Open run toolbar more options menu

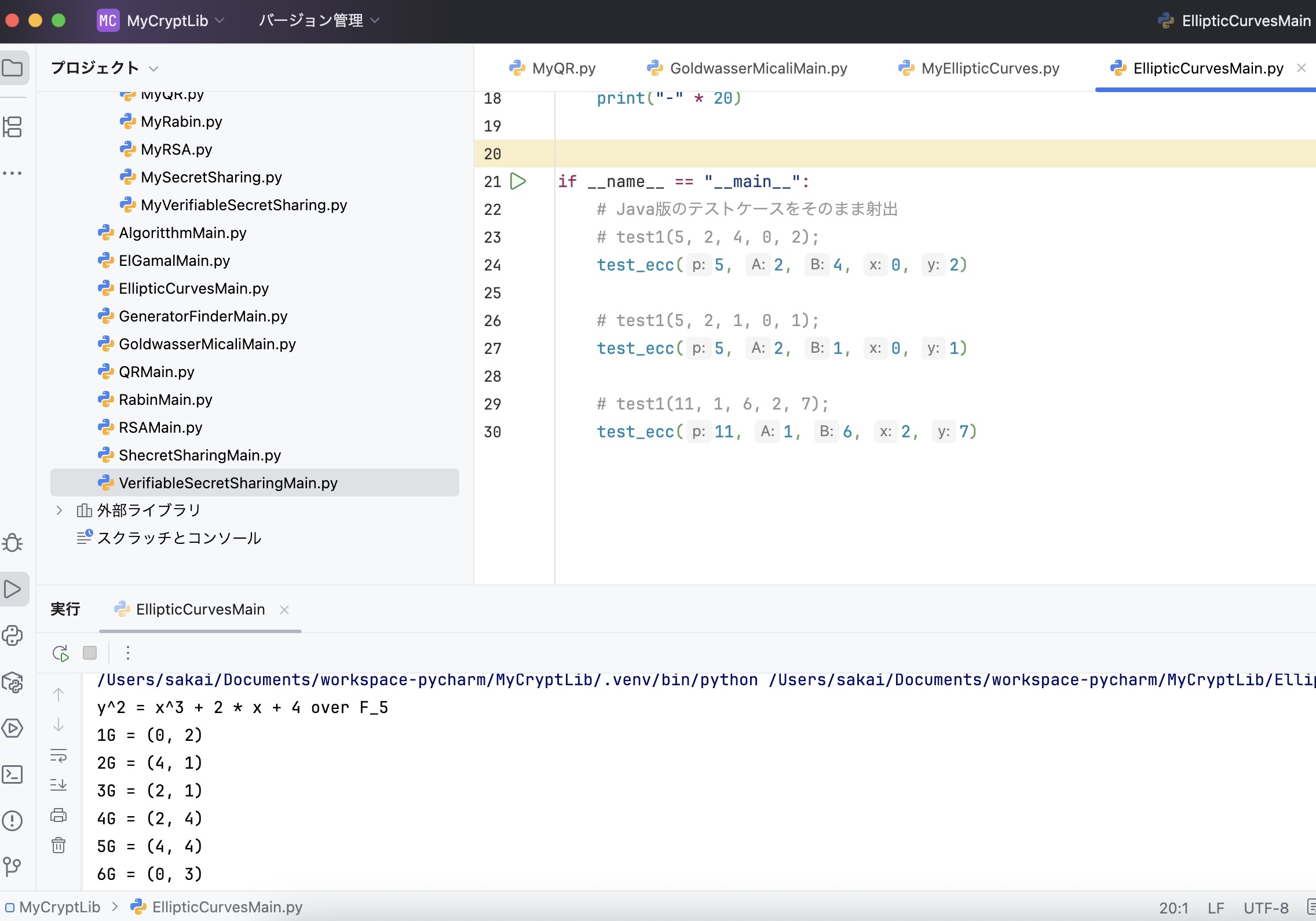[x=128, y=653]
